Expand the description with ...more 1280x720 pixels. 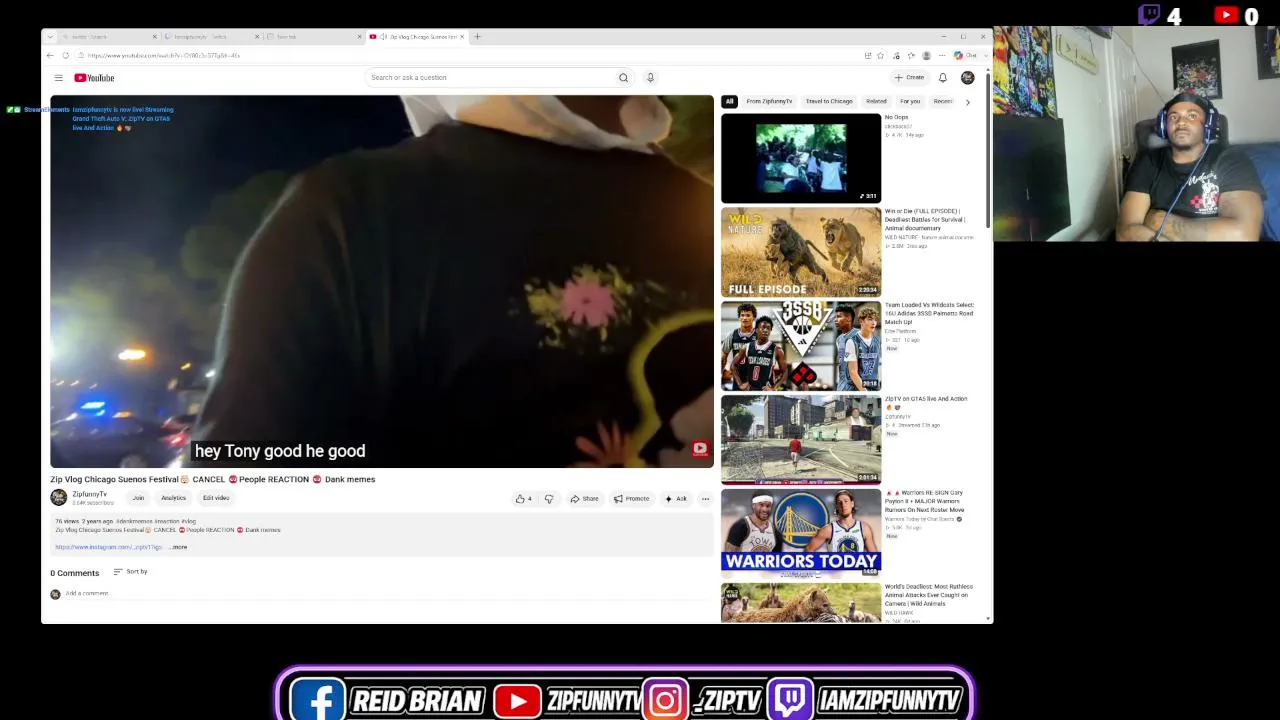pyautogui.click(x=179, y=547)
